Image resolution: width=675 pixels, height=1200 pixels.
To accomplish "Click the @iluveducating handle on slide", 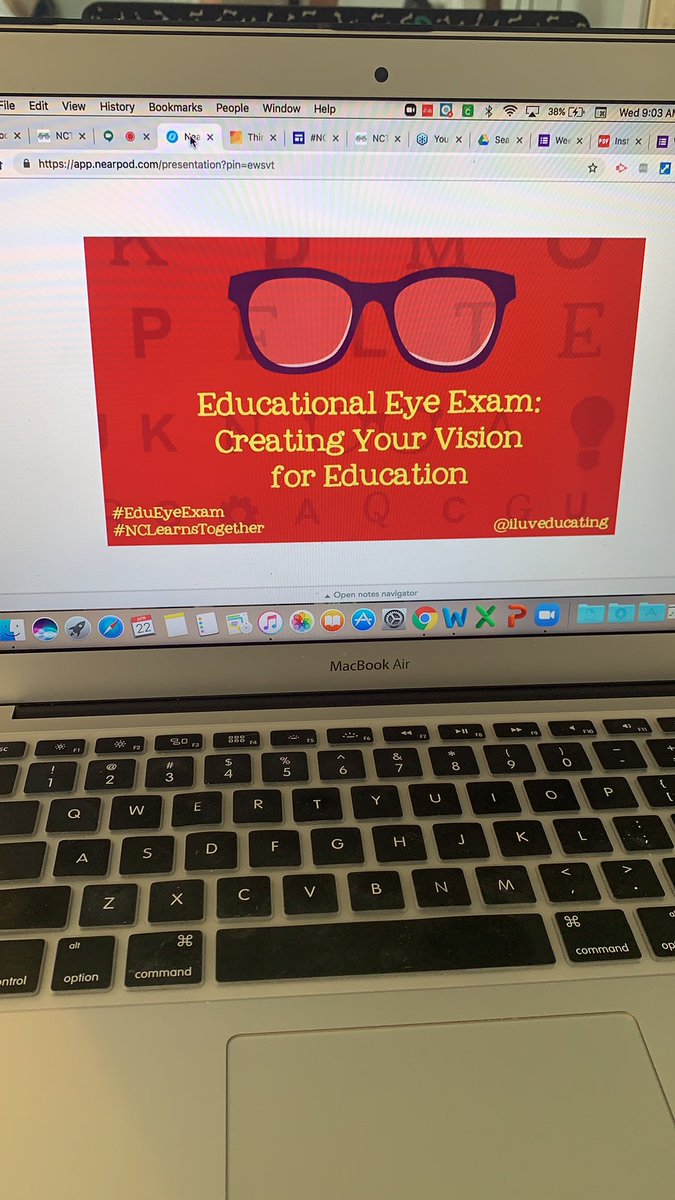I will (x=551, y=523).
